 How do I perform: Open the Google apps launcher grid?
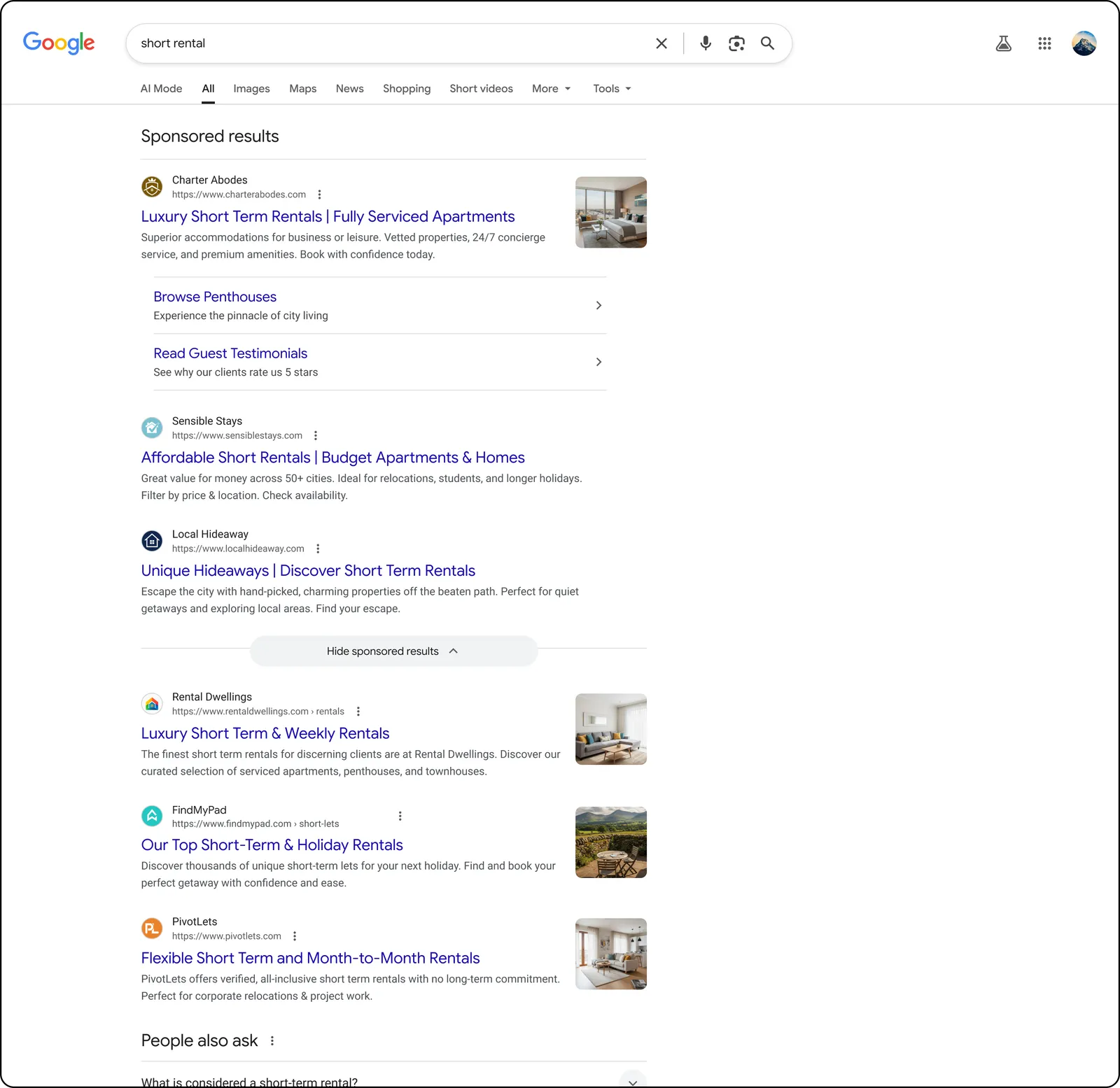(x=1044, y=43)
